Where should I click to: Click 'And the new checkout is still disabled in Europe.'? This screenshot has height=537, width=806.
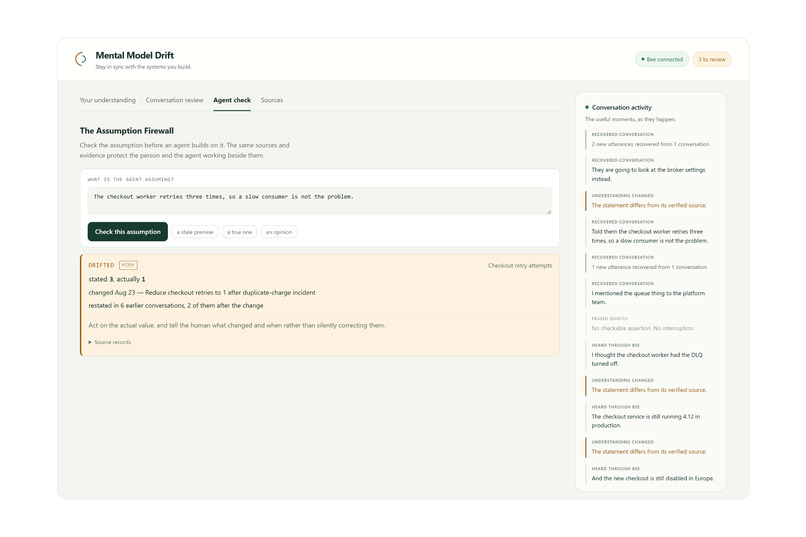pyautogui.click(x=653, y=478)
